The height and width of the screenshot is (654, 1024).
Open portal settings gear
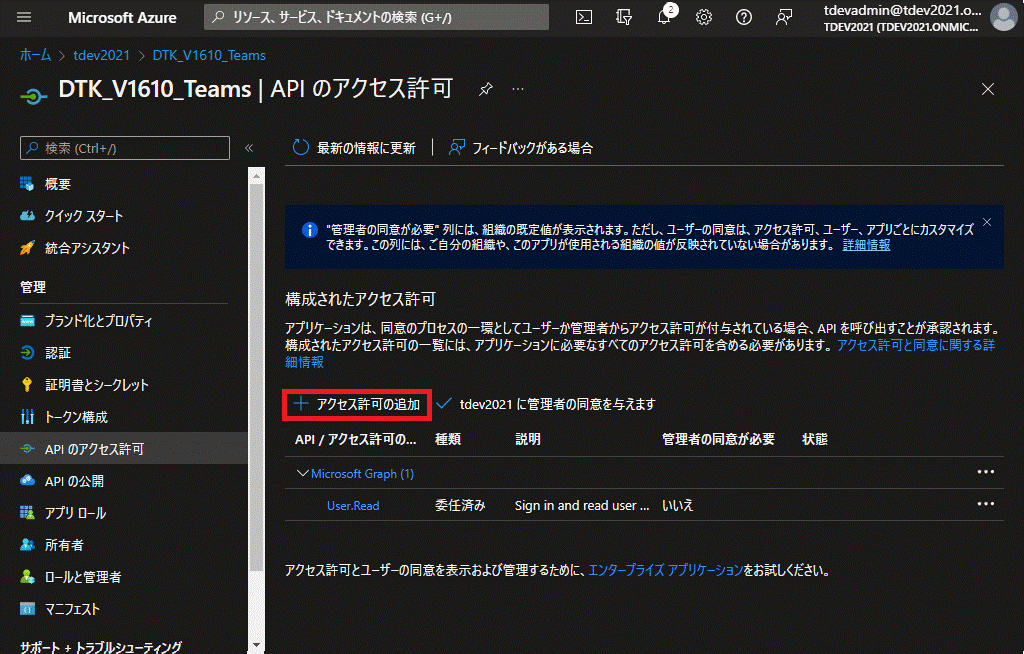point(703,17)
